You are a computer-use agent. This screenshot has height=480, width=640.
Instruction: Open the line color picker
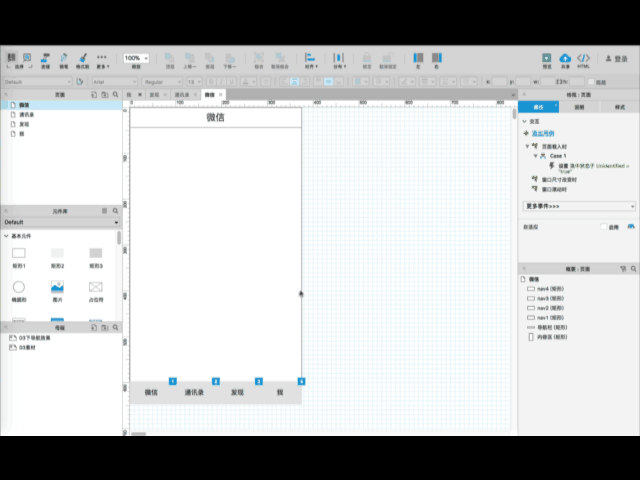(407, 82)
